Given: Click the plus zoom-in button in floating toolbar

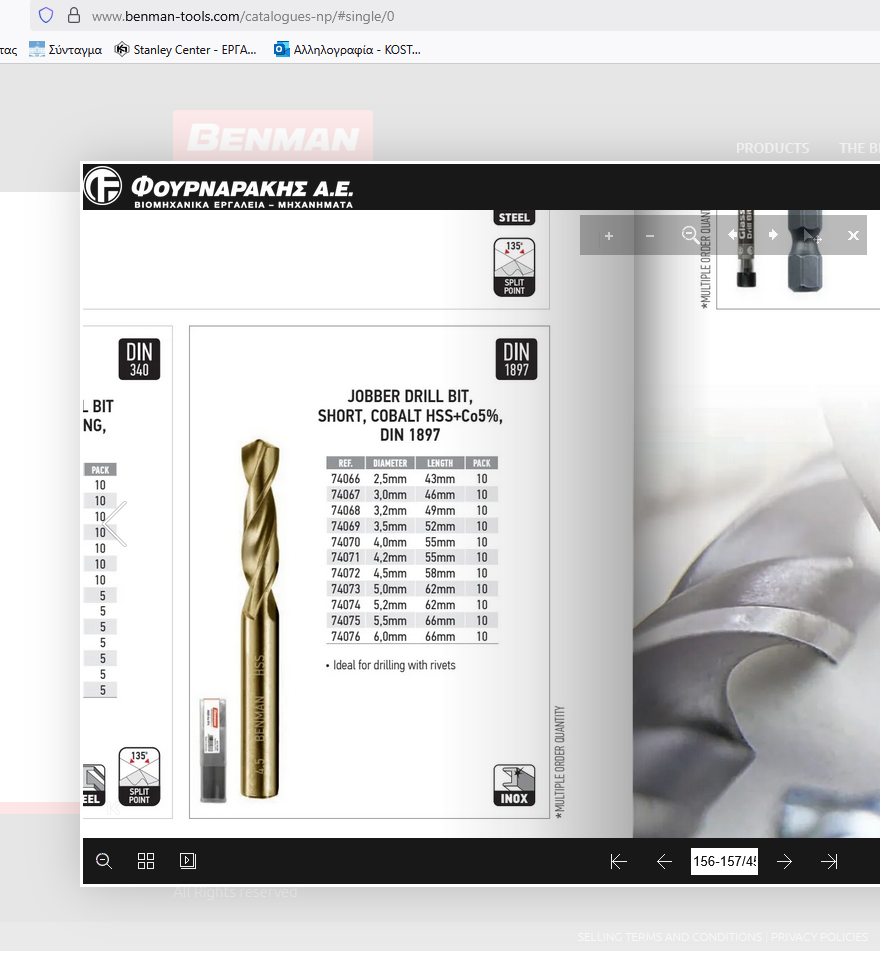Looking at the screenshot, I should pos(609,236).
